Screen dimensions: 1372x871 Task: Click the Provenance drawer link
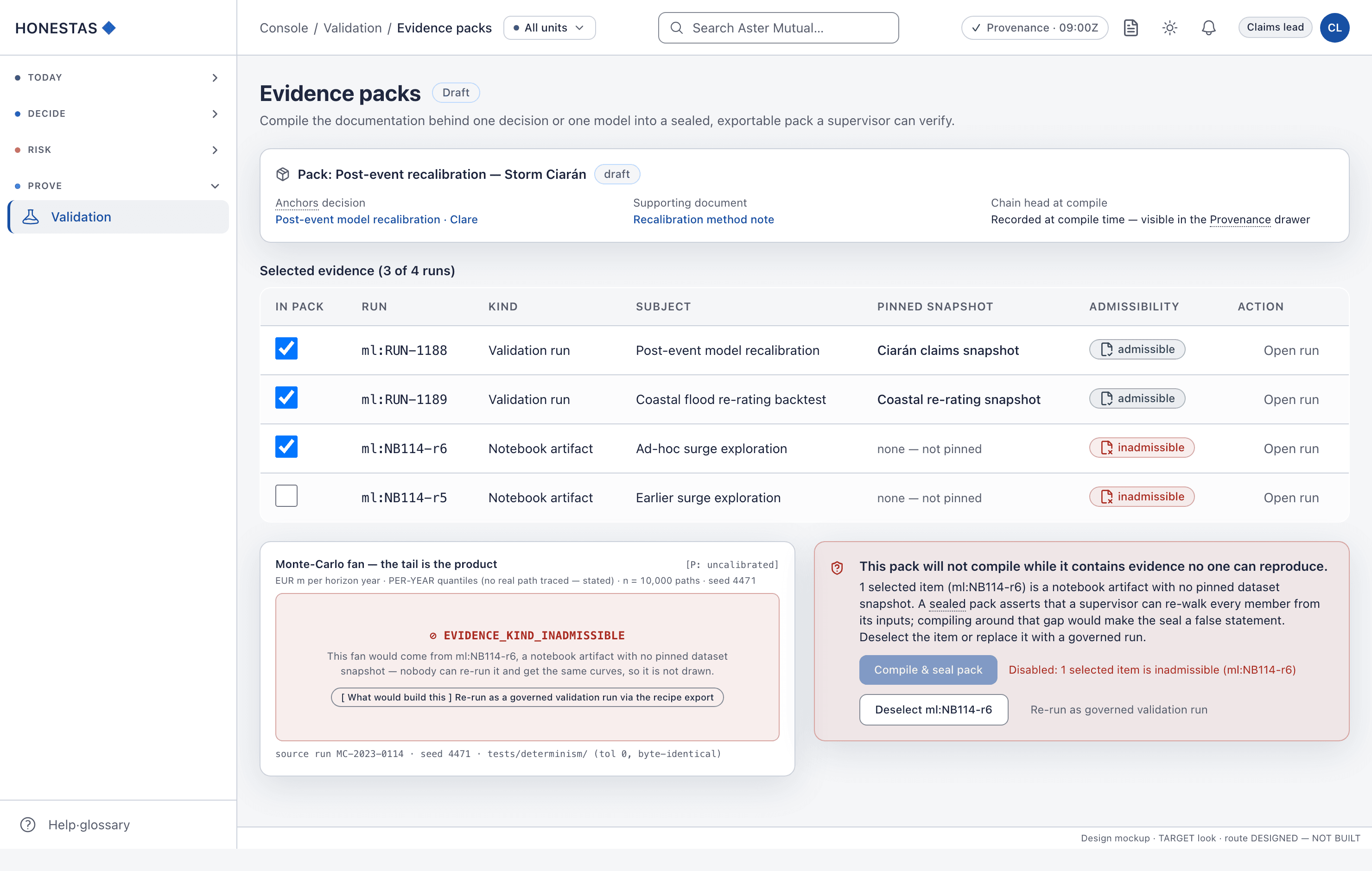point(1240,220)
